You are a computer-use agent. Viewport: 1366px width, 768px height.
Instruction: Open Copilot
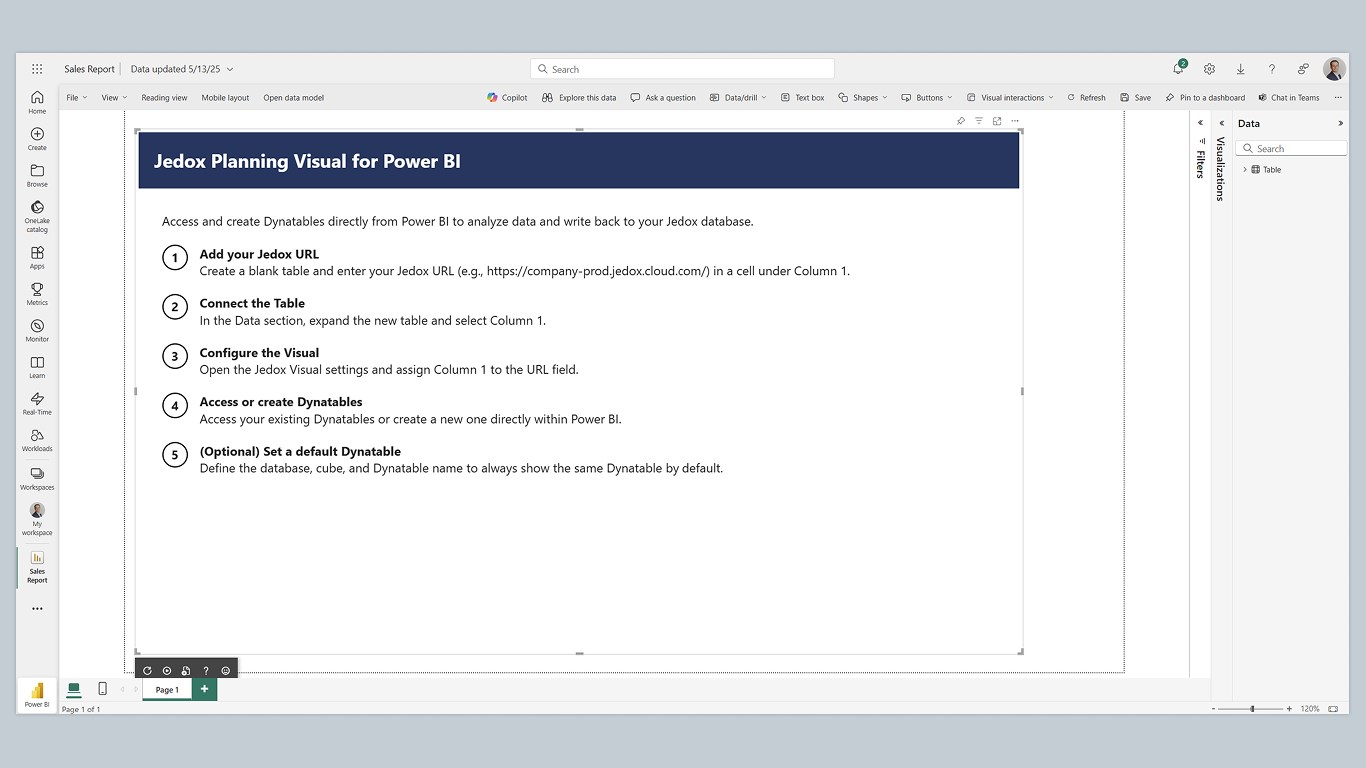coord(507,98)
